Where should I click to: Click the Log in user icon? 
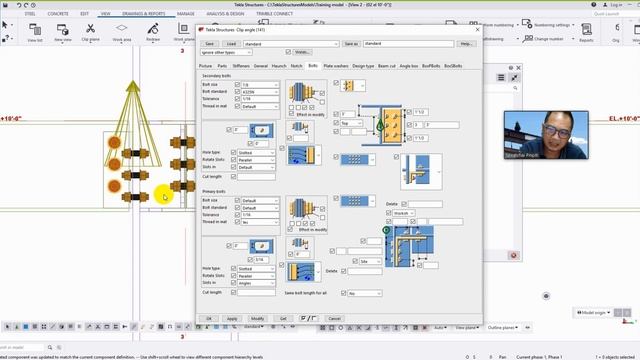click(x=605, y=5)
